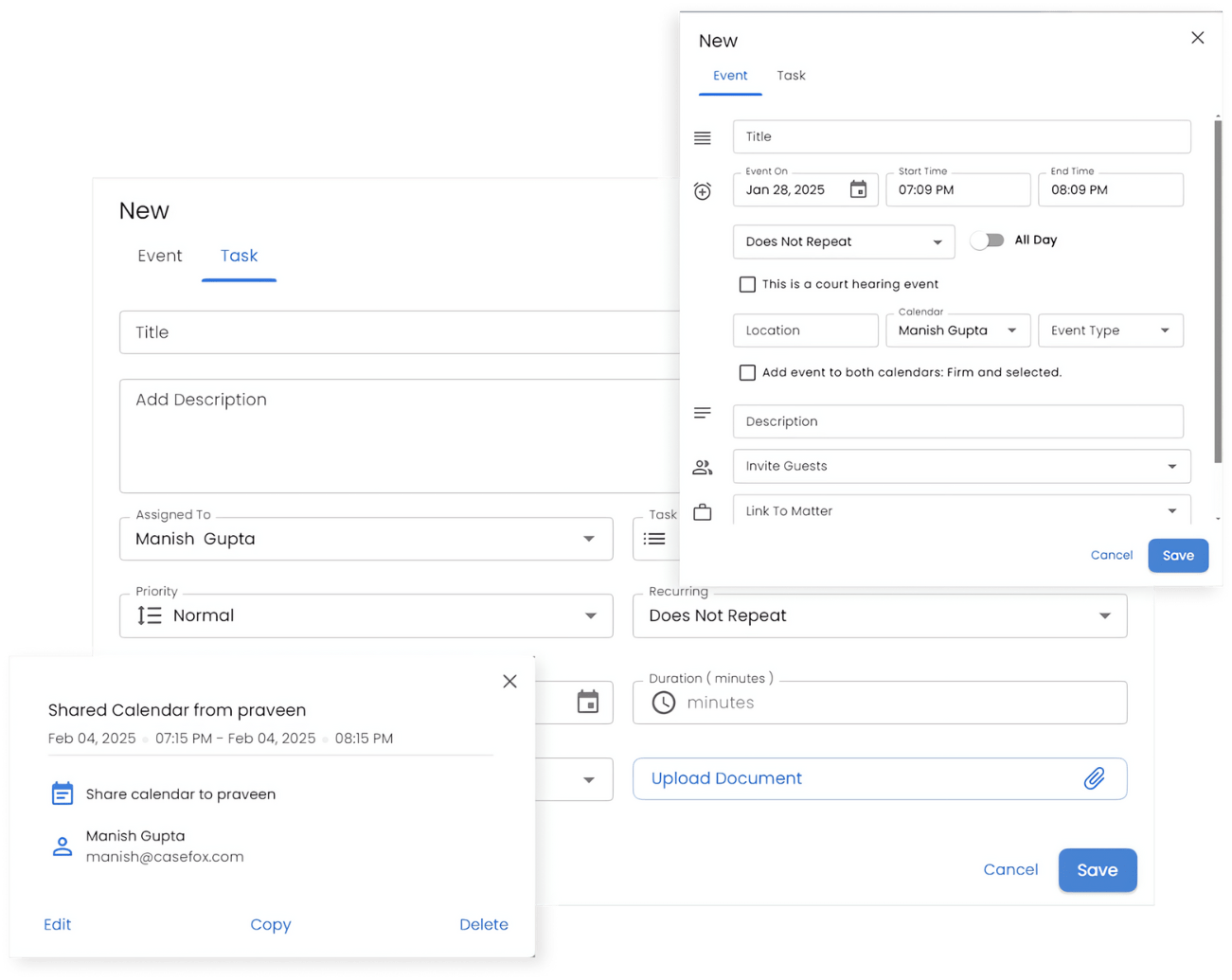
Task: Open the Priority dropdown showing Normal
Action: click(366, 615)
